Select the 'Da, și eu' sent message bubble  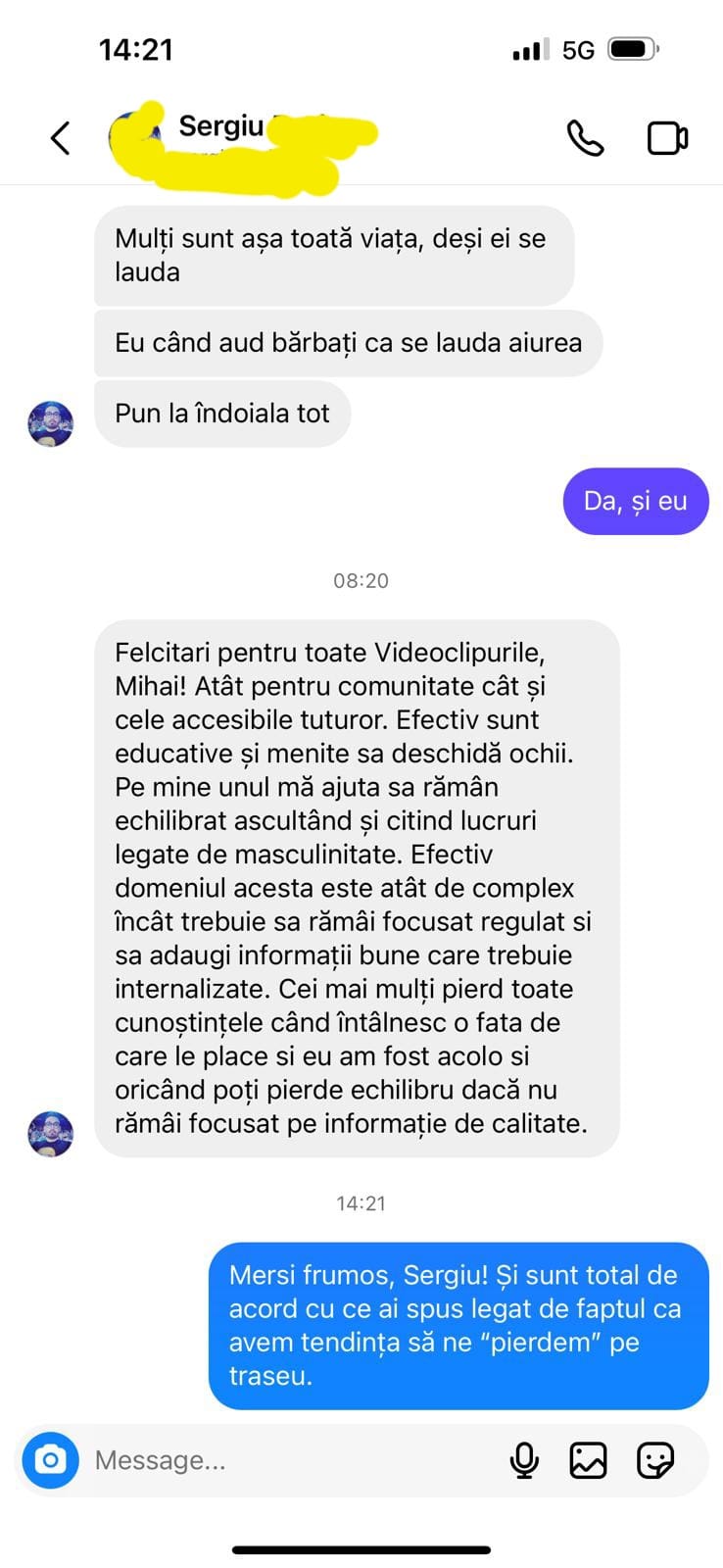point(636,502)
